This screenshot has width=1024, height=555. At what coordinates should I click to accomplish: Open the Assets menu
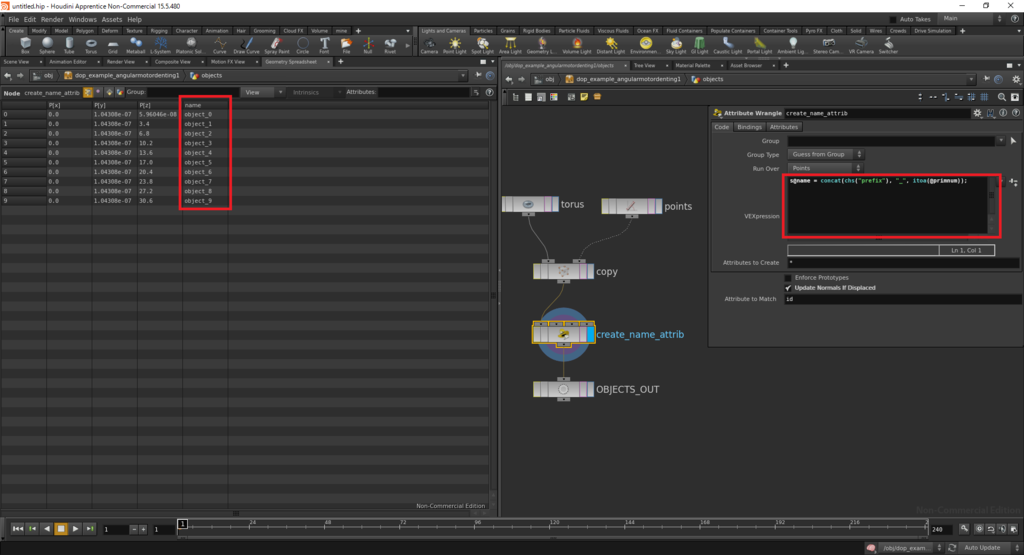click(x=112, y=20)
